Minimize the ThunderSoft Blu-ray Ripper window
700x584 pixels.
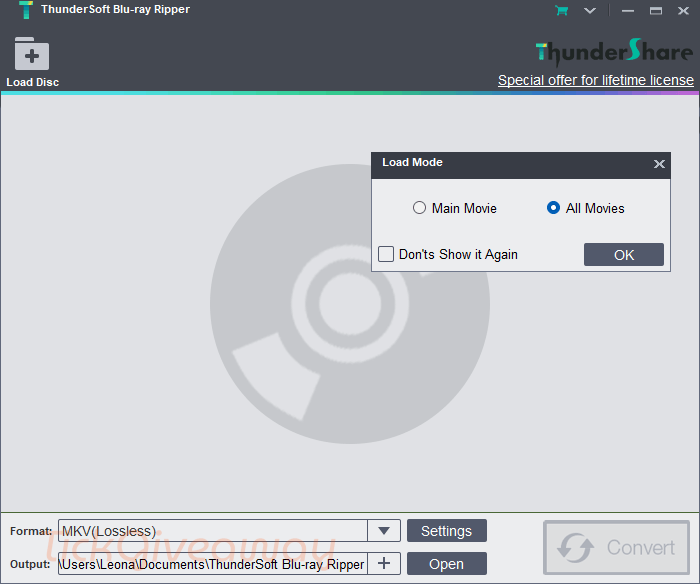[x=628, y=11]
